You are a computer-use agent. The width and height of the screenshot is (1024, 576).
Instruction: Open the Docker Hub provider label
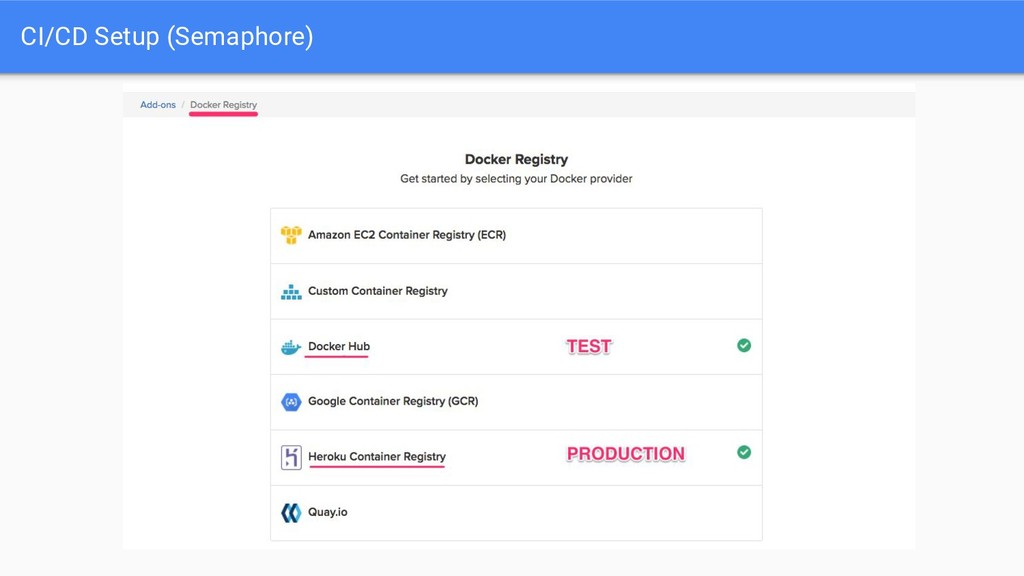339,346
